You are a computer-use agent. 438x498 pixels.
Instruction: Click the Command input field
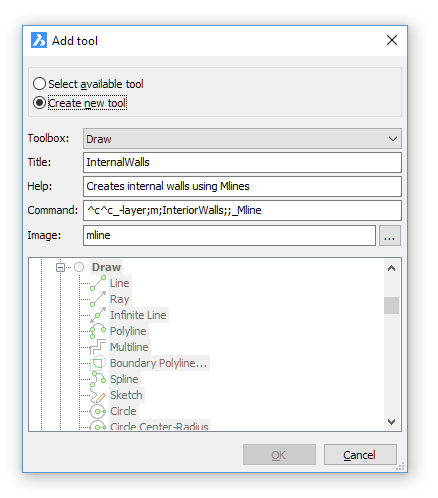242,210
